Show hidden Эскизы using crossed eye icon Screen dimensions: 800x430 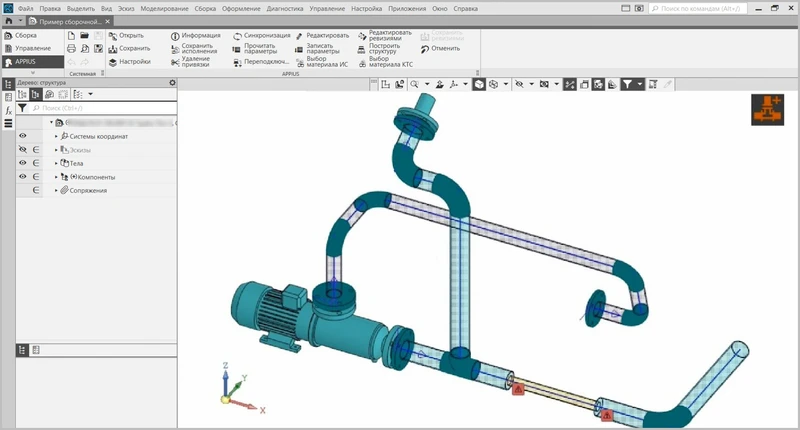[x=22, y=149]
